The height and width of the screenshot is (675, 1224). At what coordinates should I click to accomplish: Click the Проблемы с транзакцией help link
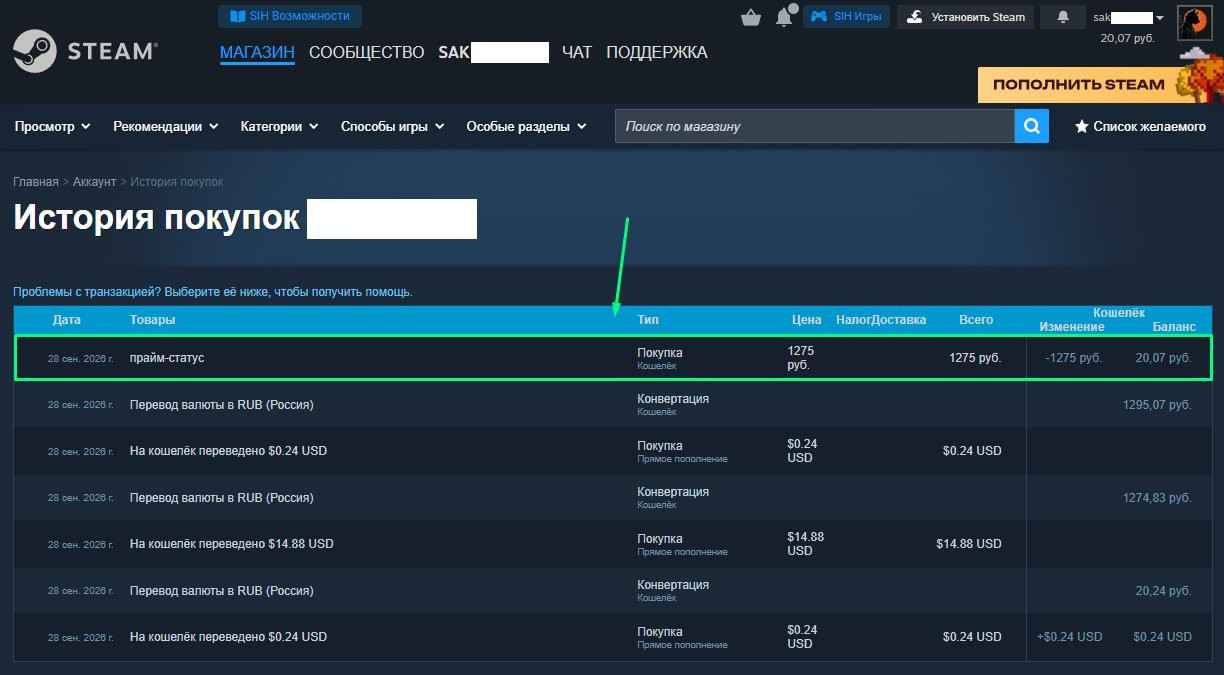coord(213,292)
